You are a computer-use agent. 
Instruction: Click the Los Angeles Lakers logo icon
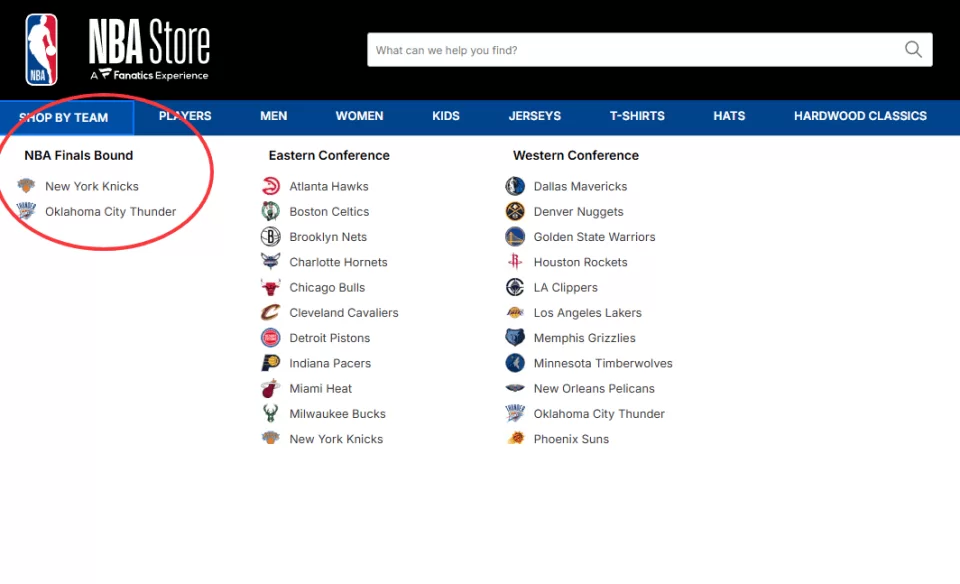(515, 312)
